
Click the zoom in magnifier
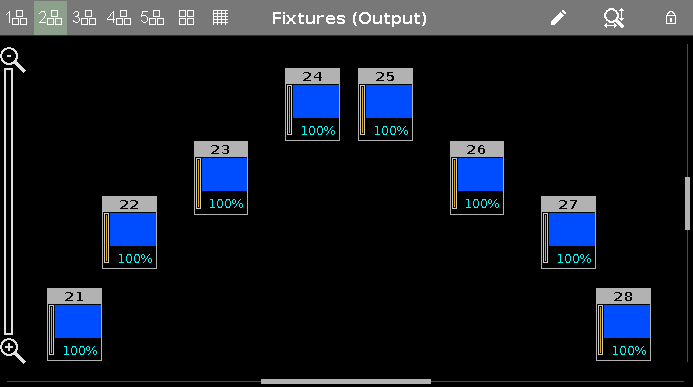tap(13, 351)
